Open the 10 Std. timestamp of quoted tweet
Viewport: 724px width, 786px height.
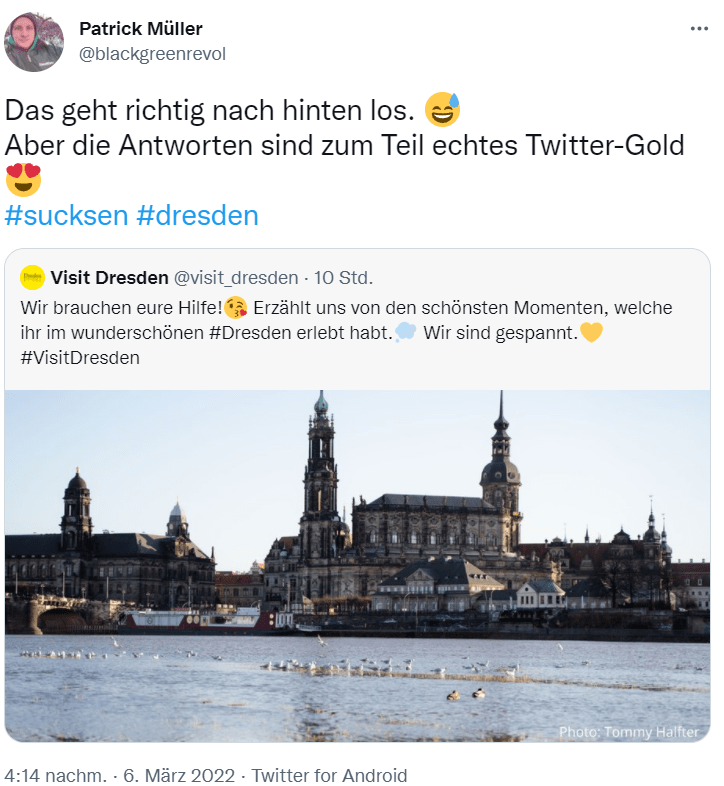point(343,278)
